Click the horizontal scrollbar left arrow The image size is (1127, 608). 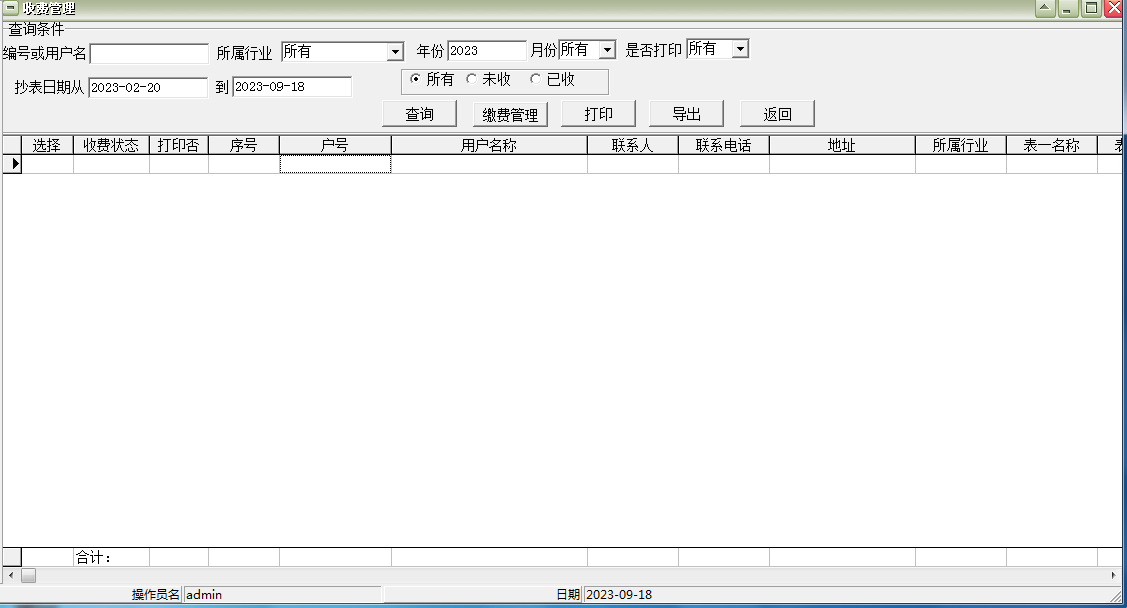pyautogui.click(x=10, y=576)
